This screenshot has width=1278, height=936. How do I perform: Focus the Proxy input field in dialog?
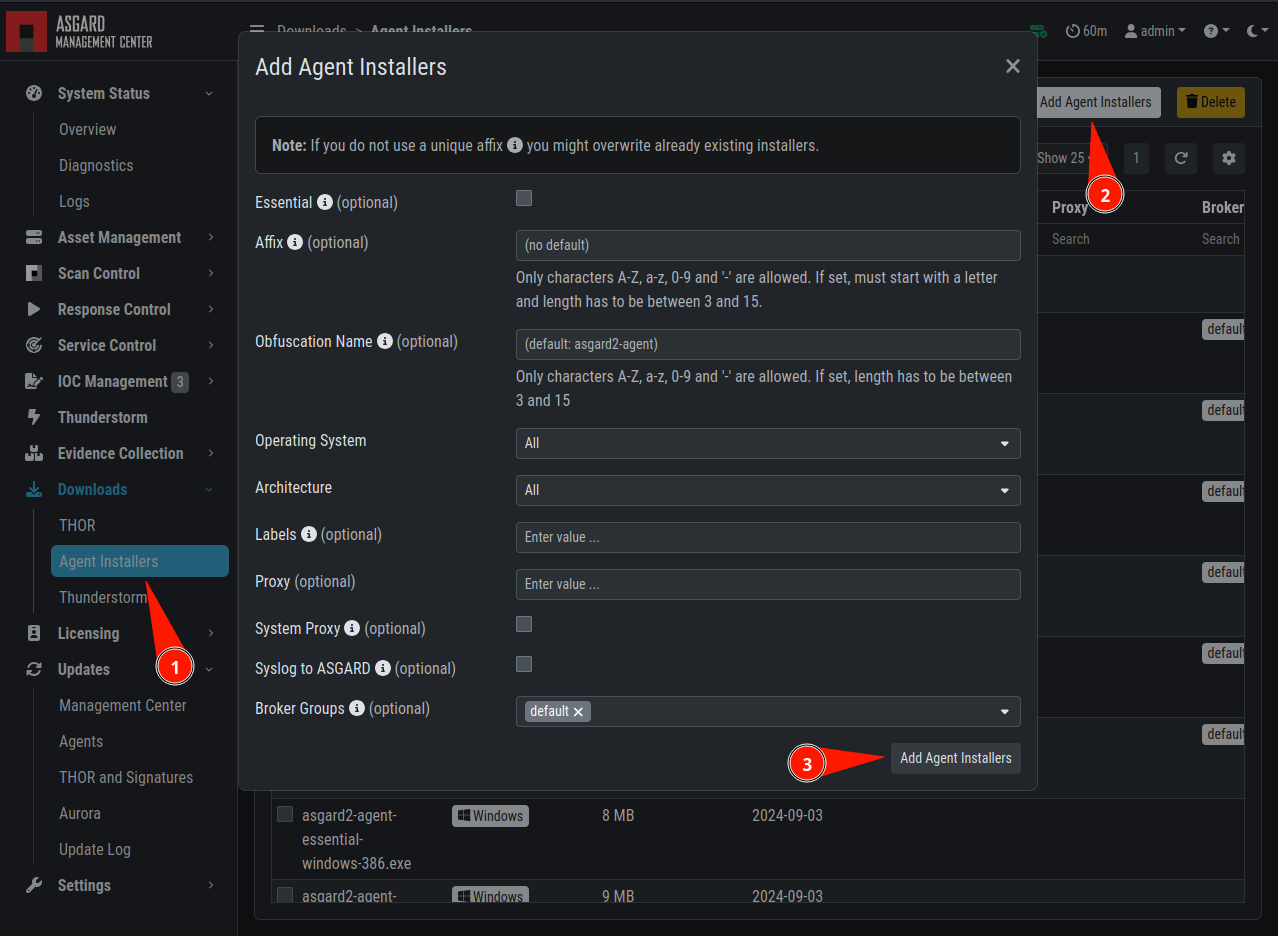pos(768,584)
